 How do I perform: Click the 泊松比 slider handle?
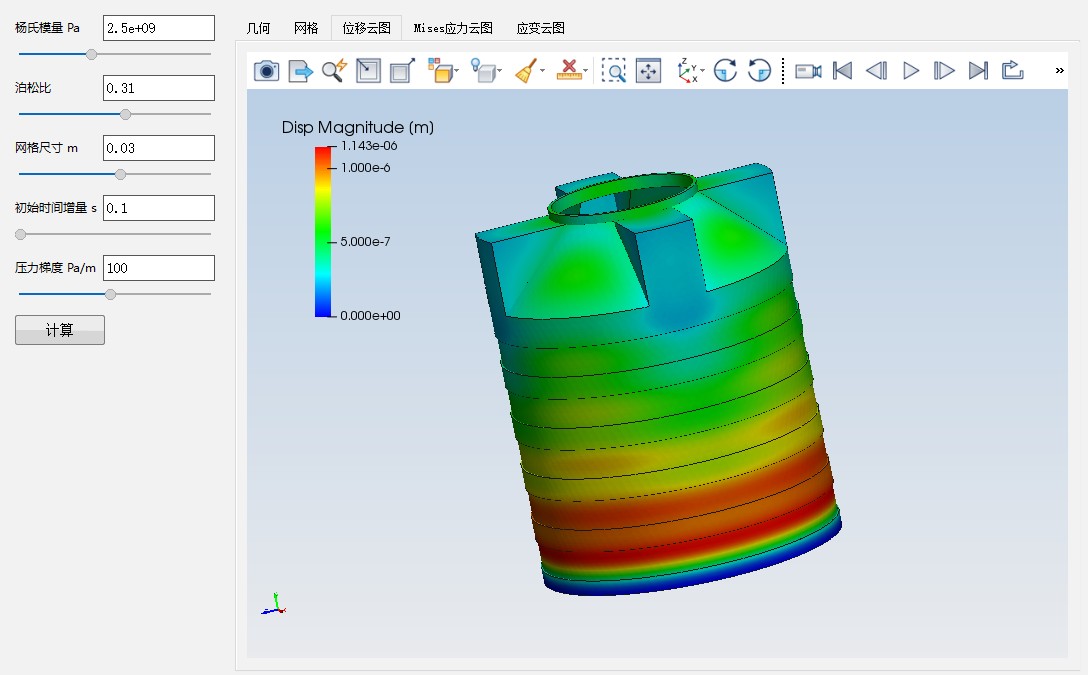pyautogui.click(x=126, y=114)
